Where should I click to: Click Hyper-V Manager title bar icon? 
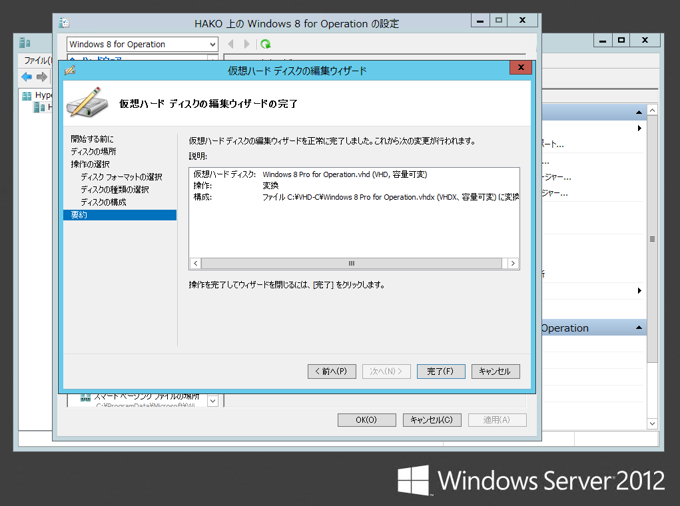pyautogui.click(x=25, y=42)
